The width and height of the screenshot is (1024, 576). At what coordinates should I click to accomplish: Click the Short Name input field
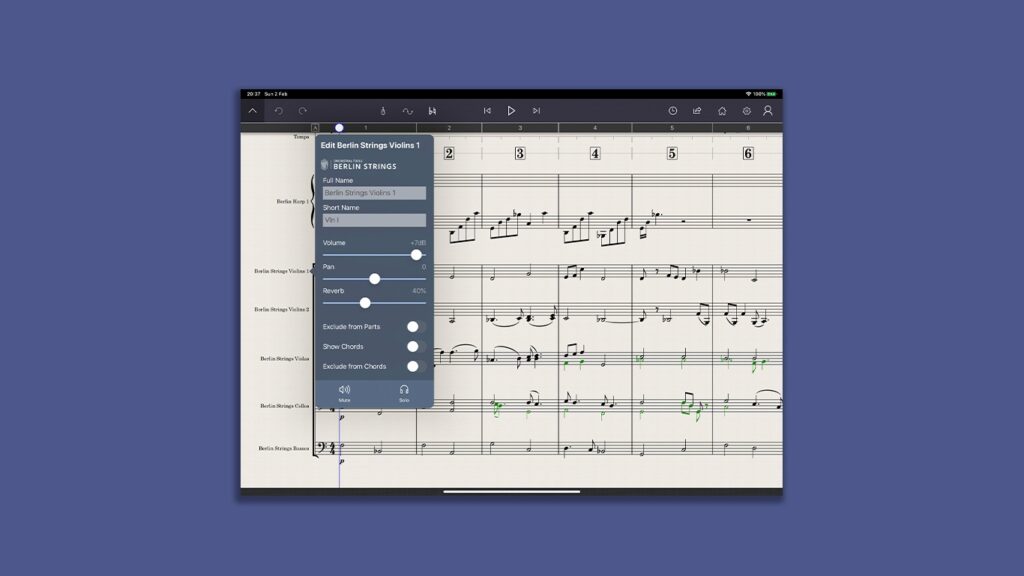click(374, 220)
